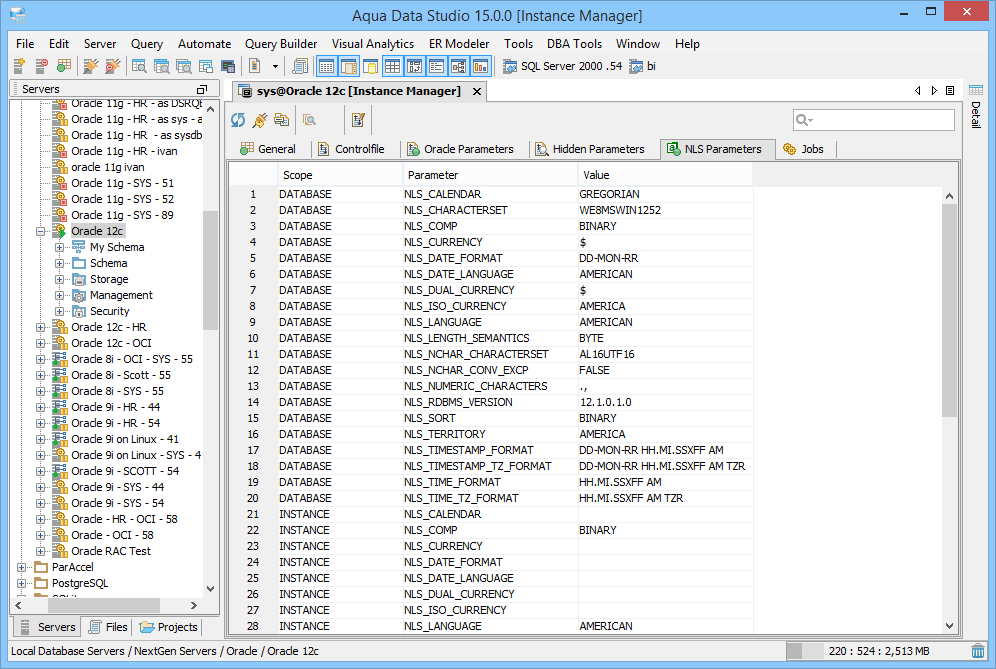The height and width of the screenshot is (669, 996).
Task: Select the Management tree item
Action: pos(121,295)
